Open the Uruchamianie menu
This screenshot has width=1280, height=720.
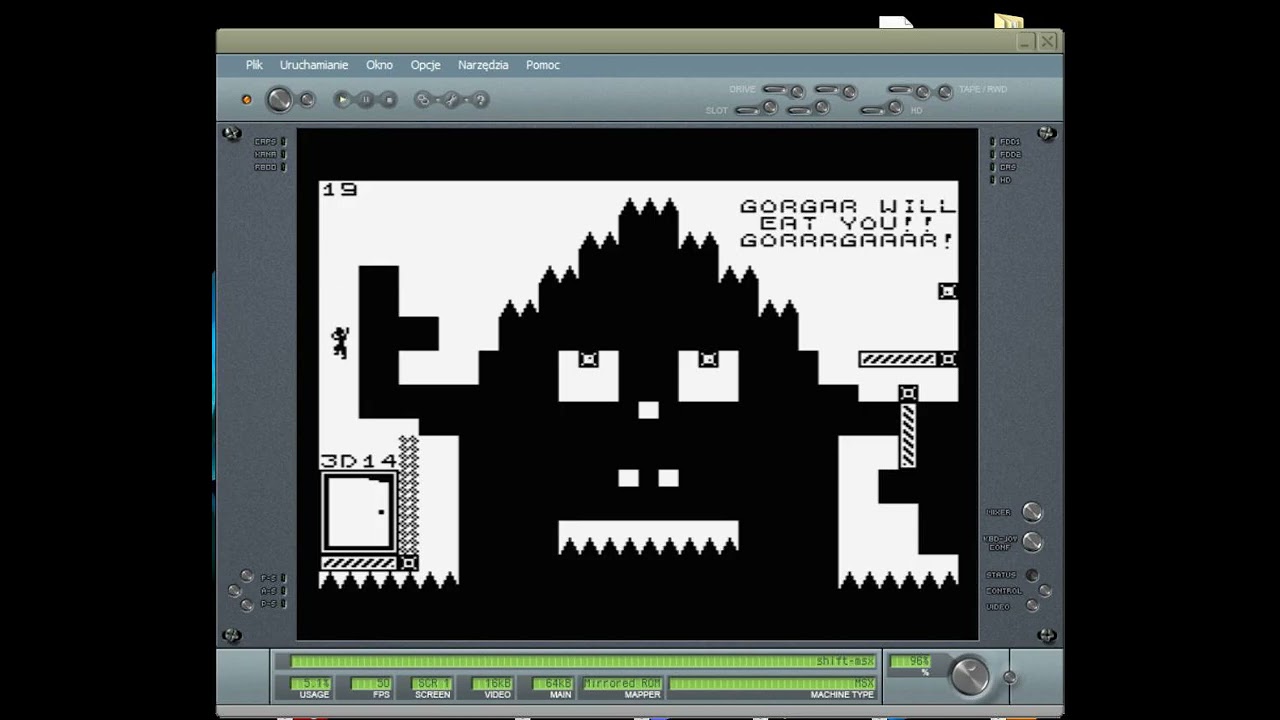(314, 65)
